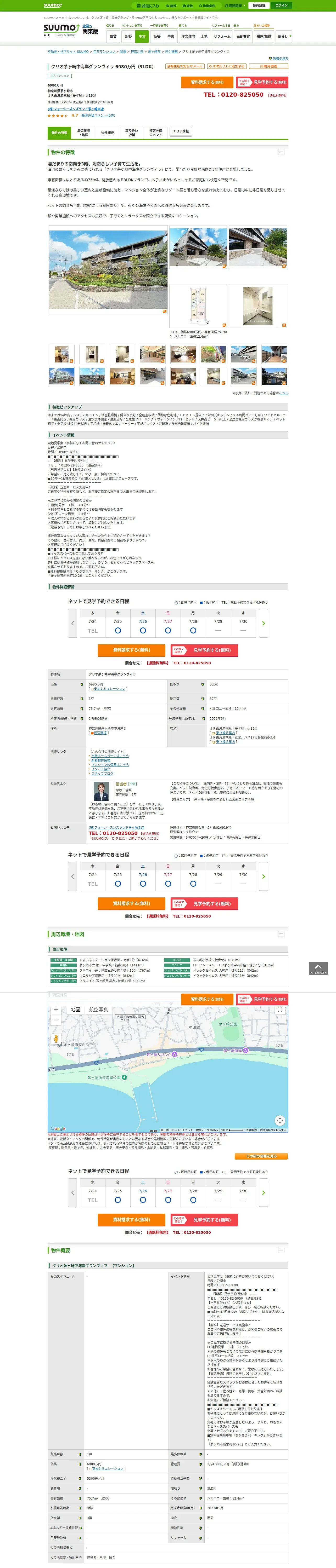Show previous week in first schedule
336x1568 pixels.
coord(72,623)
